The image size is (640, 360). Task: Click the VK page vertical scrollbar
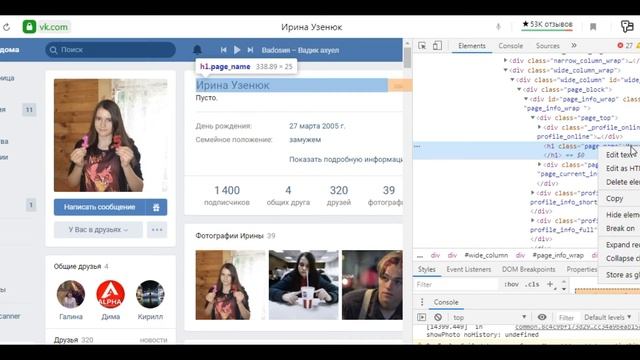pos(407,57)
